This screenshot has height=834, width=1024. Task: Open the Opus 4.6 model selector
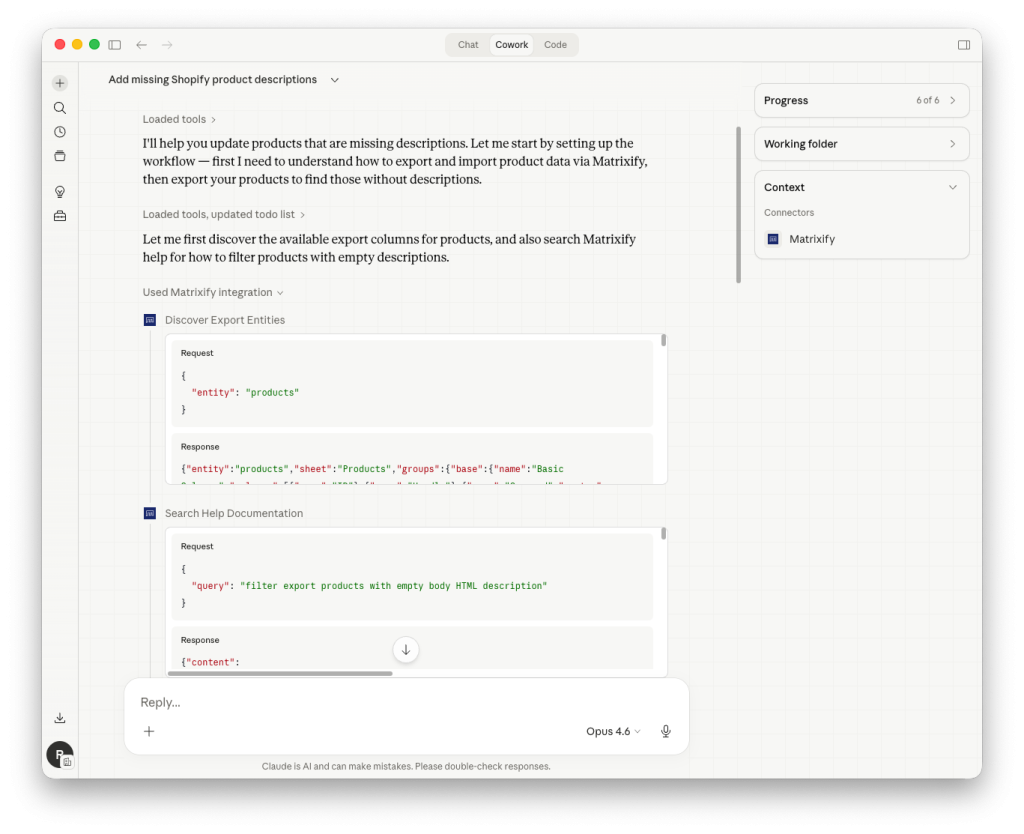pos(612,731)
